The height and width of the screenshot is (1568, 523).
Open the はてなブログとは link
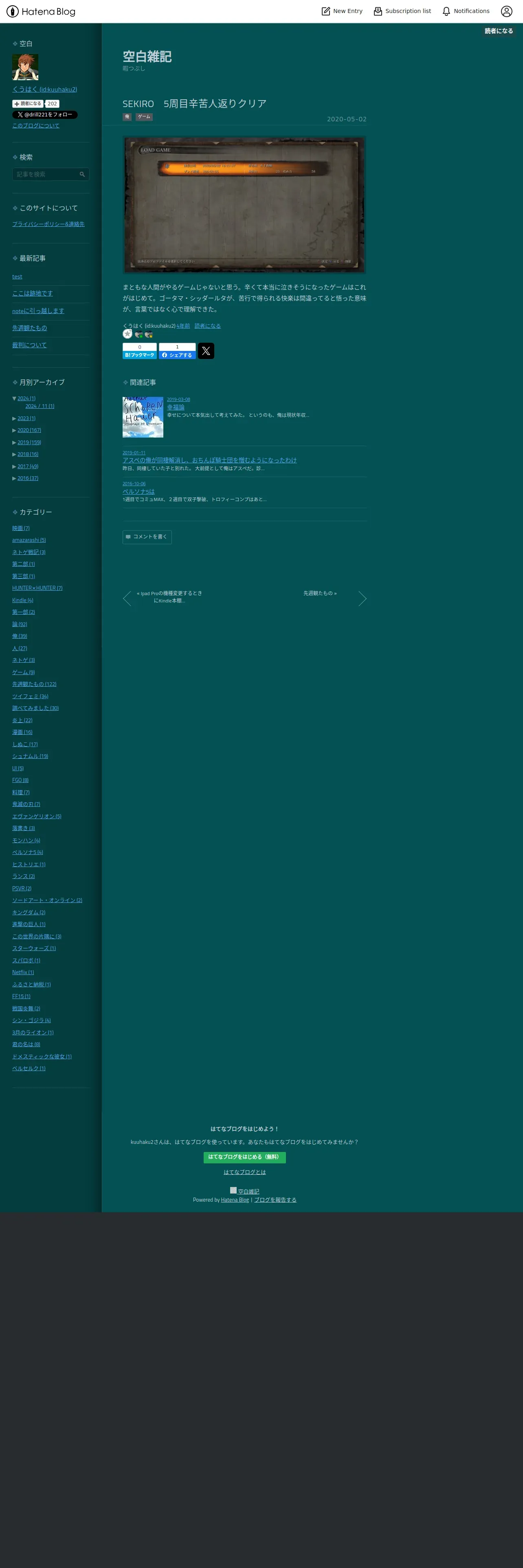point(245,1172)
